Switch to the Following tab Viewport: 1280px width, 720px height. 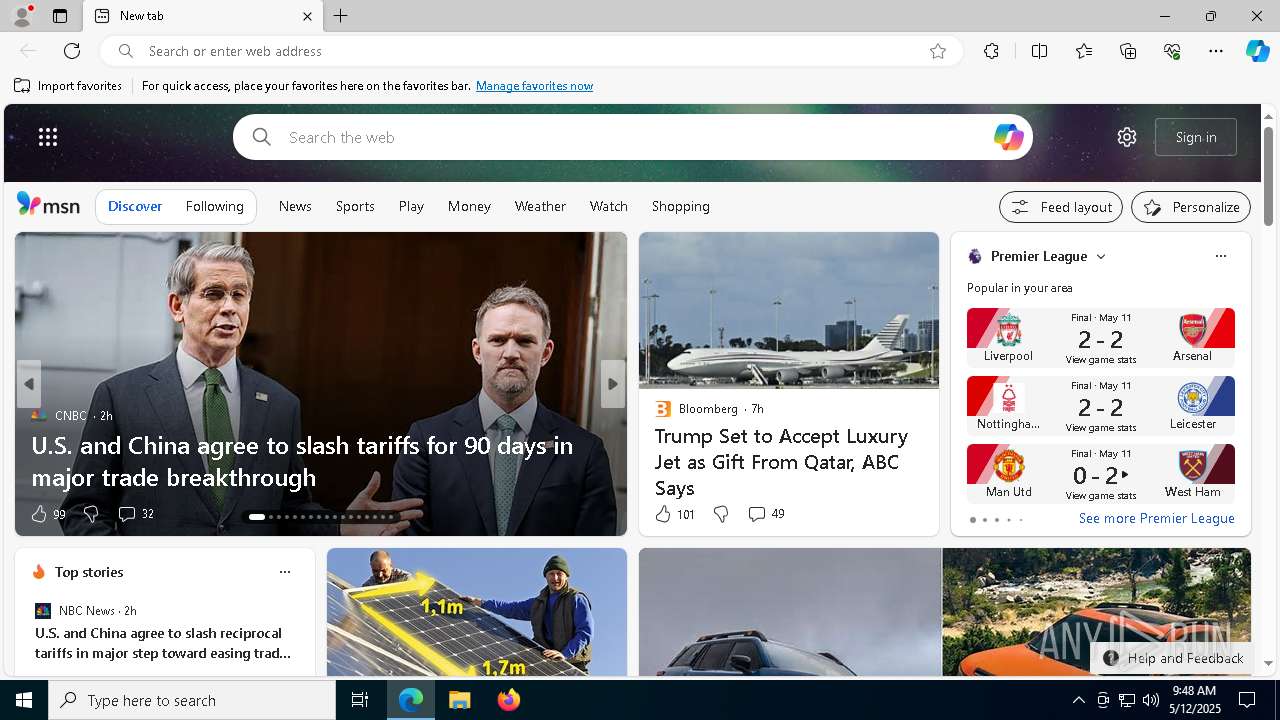(215, 206)
